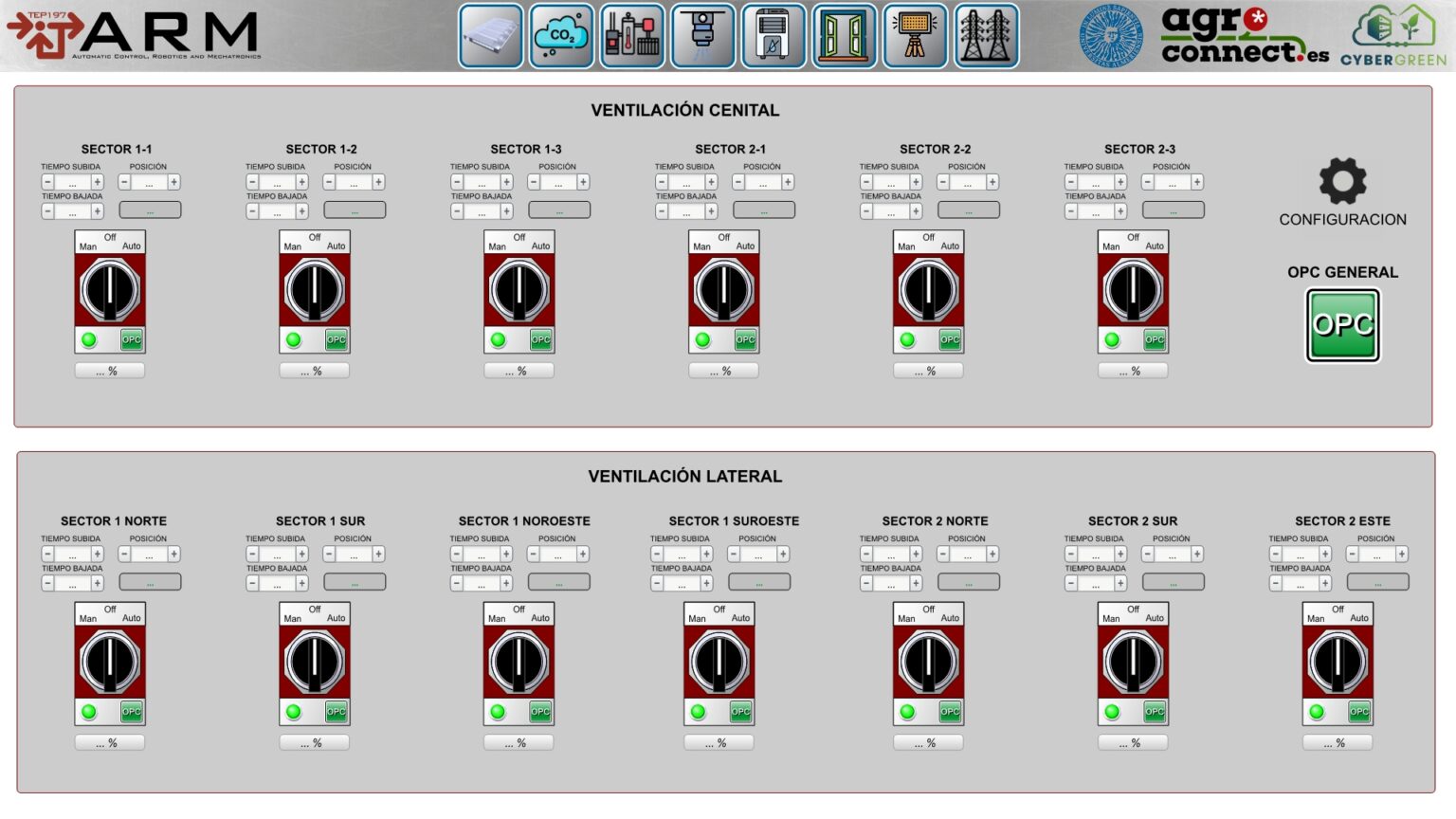Click green status LED of Sector 1 Noroeste
This screenshot has width=1456, height=819.
[x=498, y=712]
